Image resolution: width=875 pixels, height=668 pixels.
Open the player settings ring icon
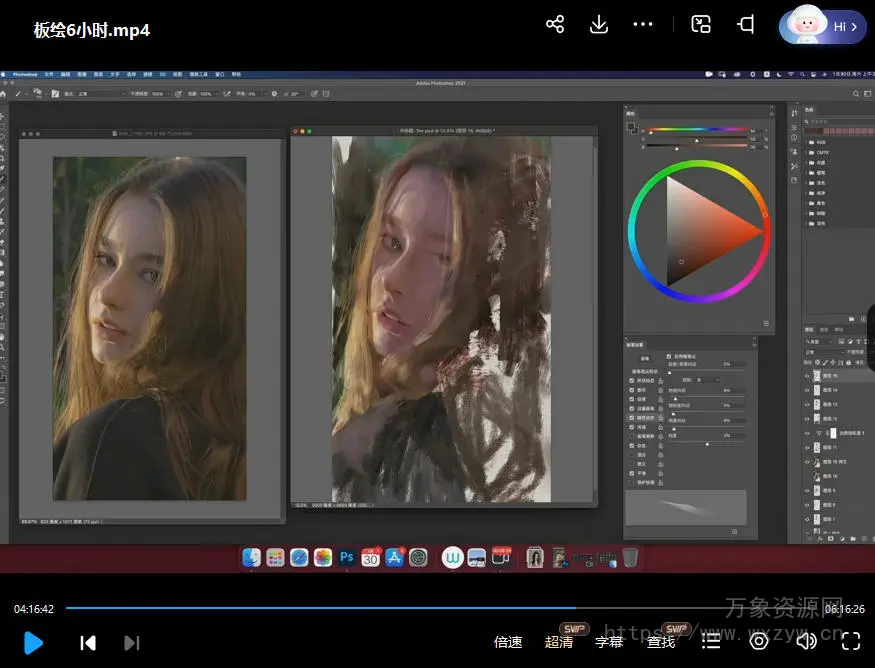[x=759, y=641]
